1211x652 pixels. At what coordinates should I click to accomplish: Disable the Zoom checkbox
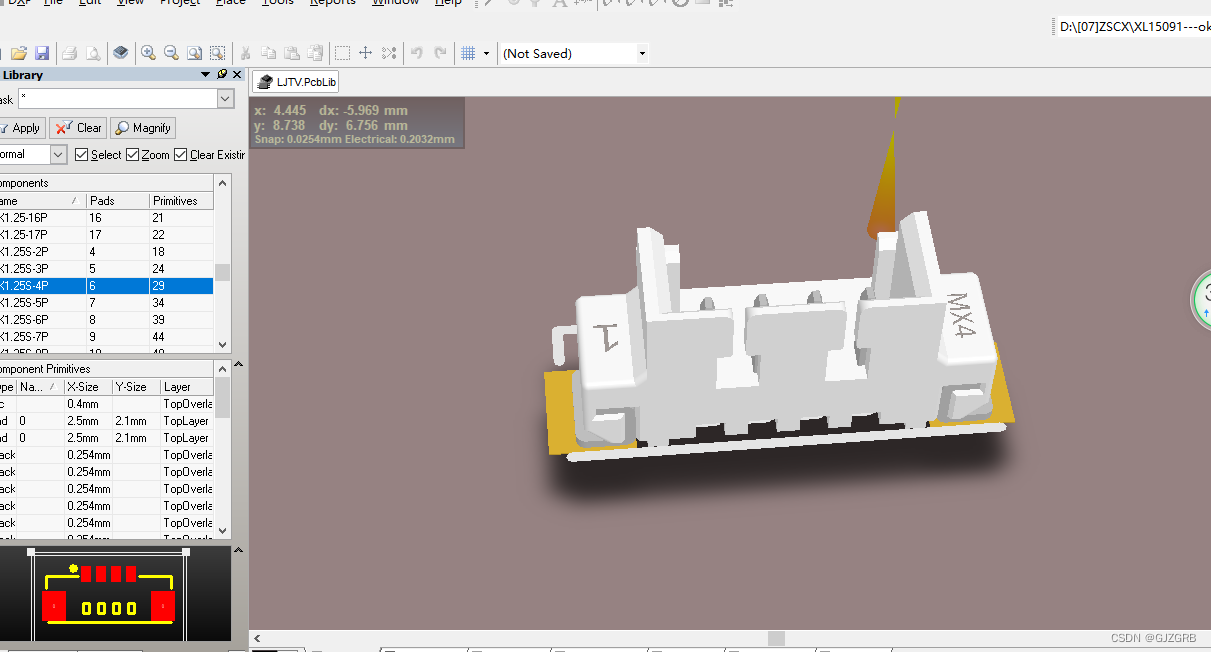[135, 154]
